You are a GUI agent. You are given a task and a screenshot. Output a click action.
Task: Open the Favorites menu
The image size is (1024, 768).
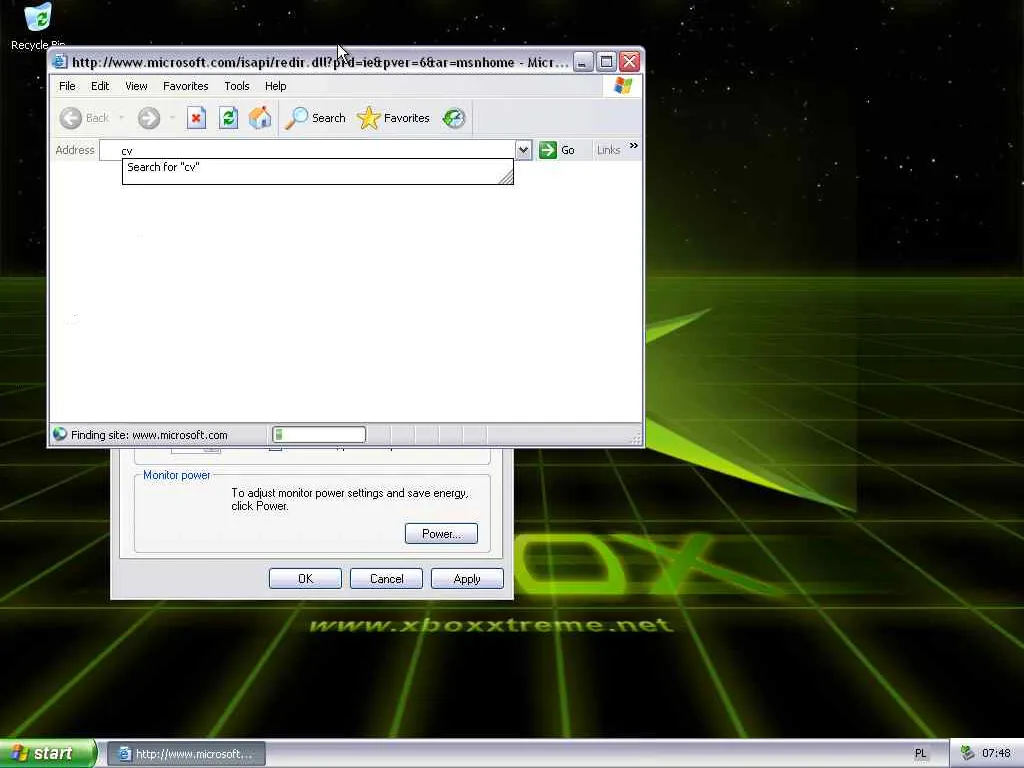[x=185, y=86]
